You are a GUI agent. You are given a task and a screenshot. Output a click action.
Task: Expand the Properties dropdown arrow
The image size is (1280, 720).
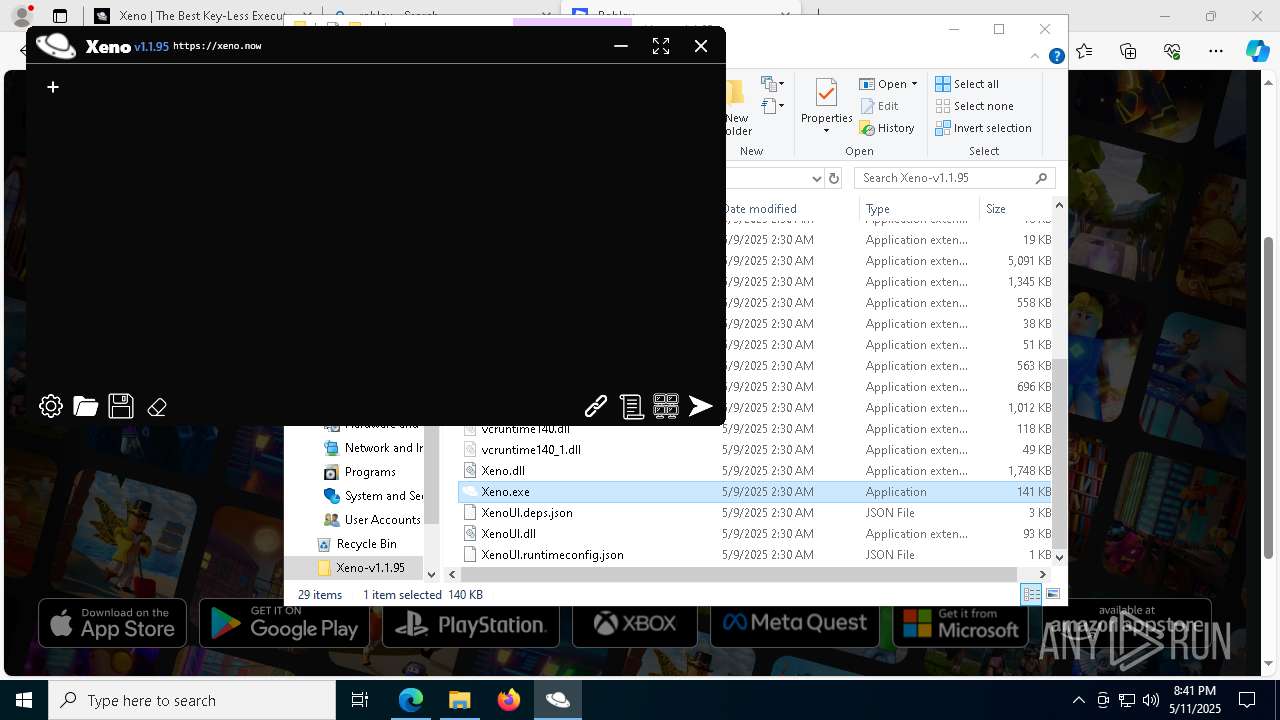826,131
